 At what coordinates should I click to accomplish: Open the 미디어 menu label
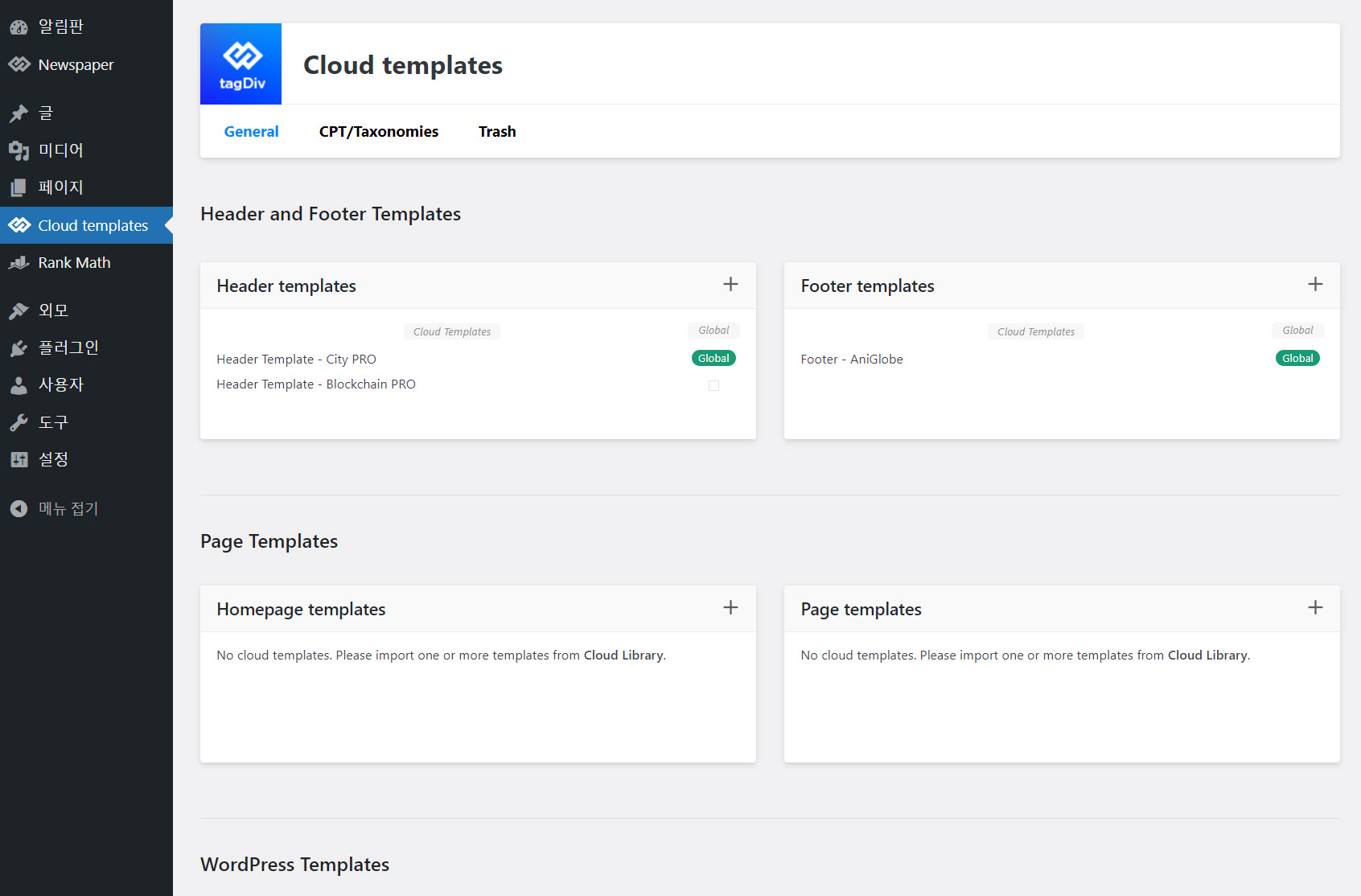tap(61, 150)
